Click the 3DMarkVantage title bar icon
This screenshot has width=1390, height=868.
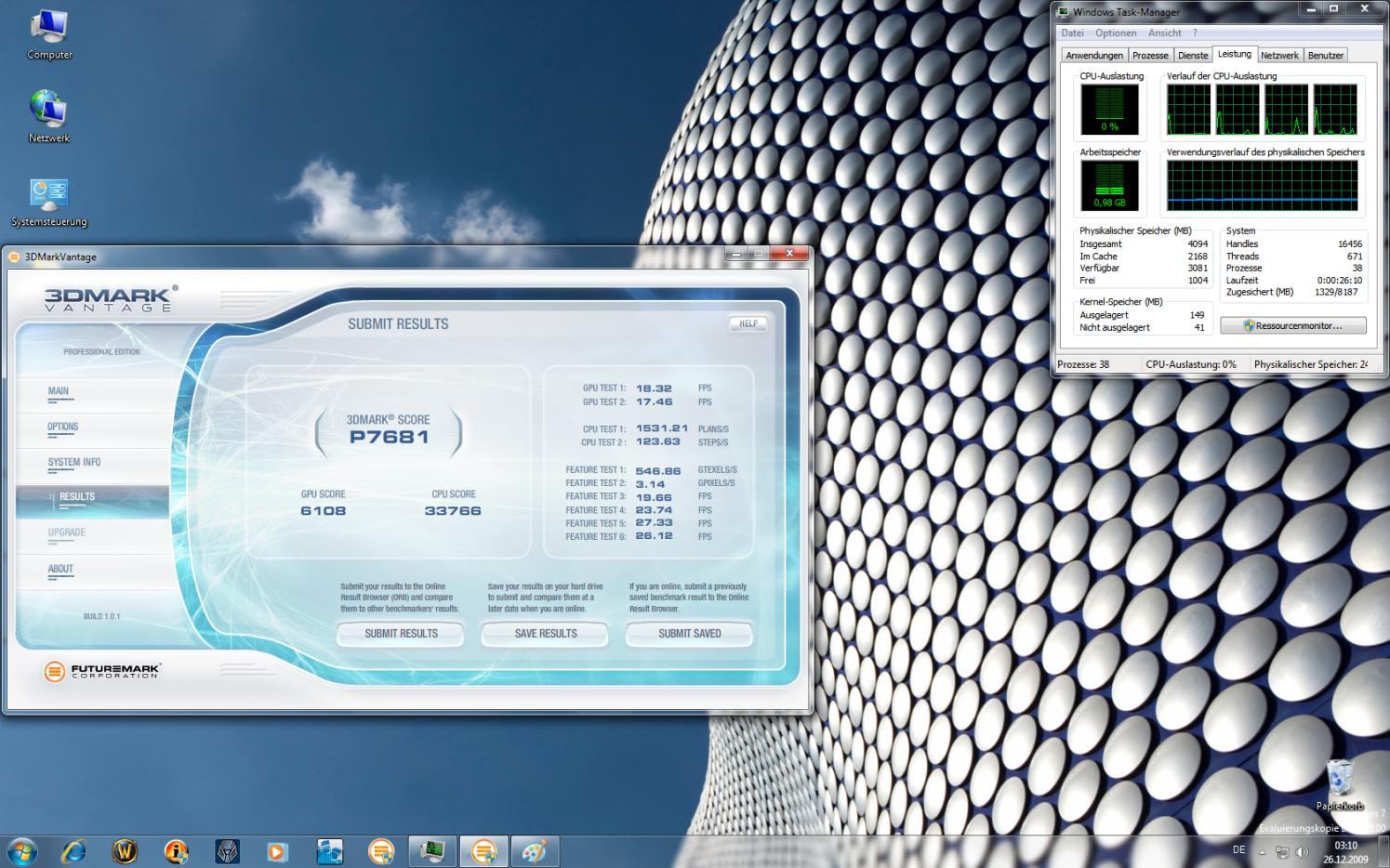point(14,256)
